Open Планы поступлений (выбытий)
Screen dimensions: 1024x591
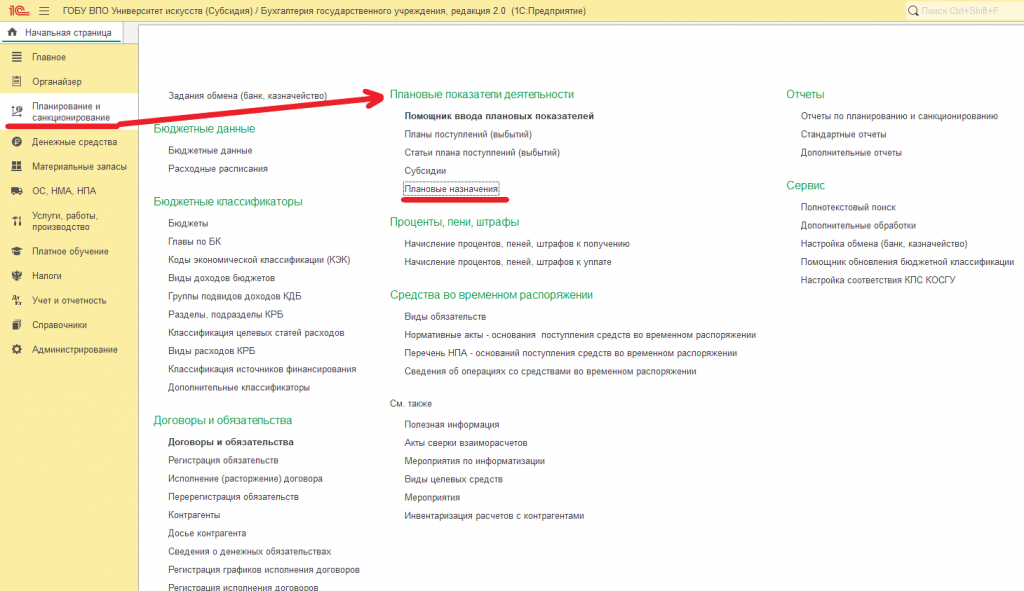pyautogui.click(x=468, y=134)
